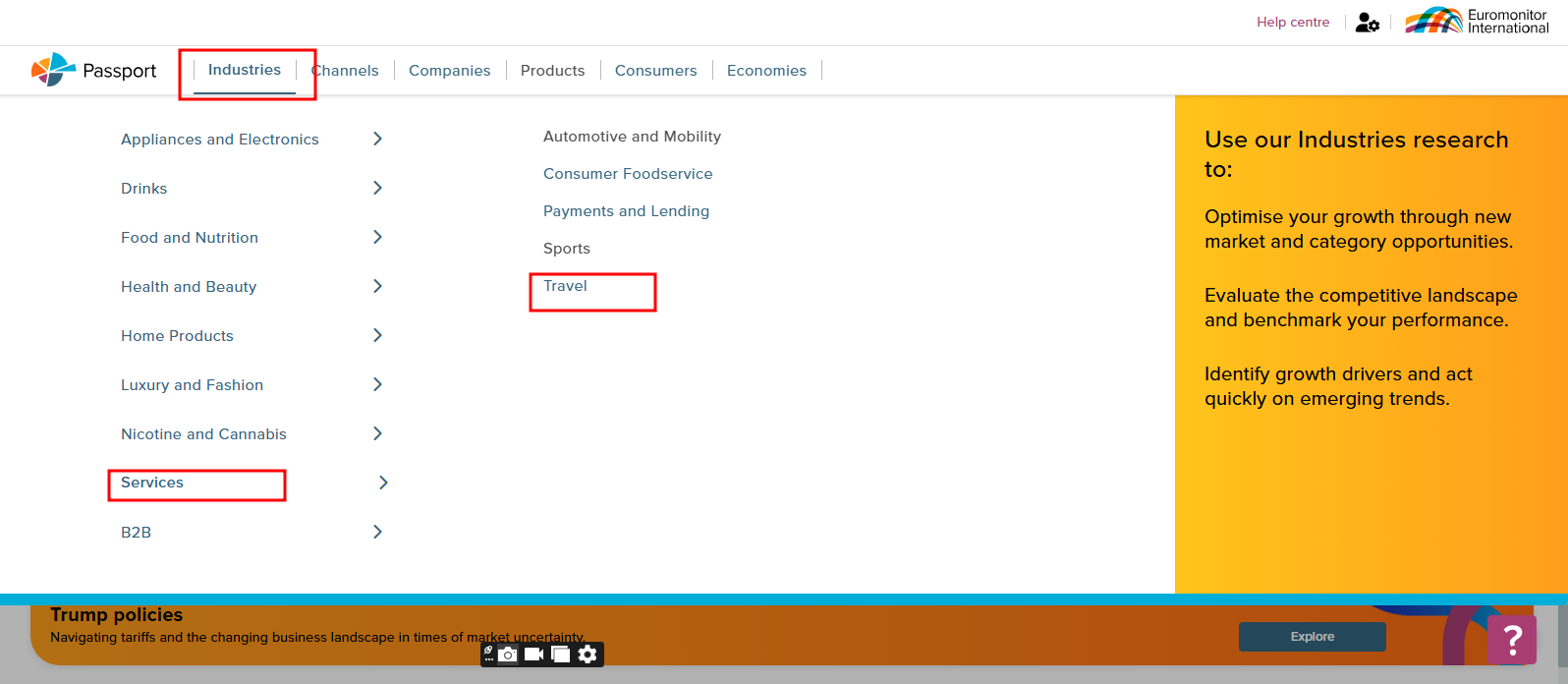Image resolution: width=1568 pixels, height=684 pixels.
Task: Open the purple question mark help widget
Action: (x=1512, y=640)
